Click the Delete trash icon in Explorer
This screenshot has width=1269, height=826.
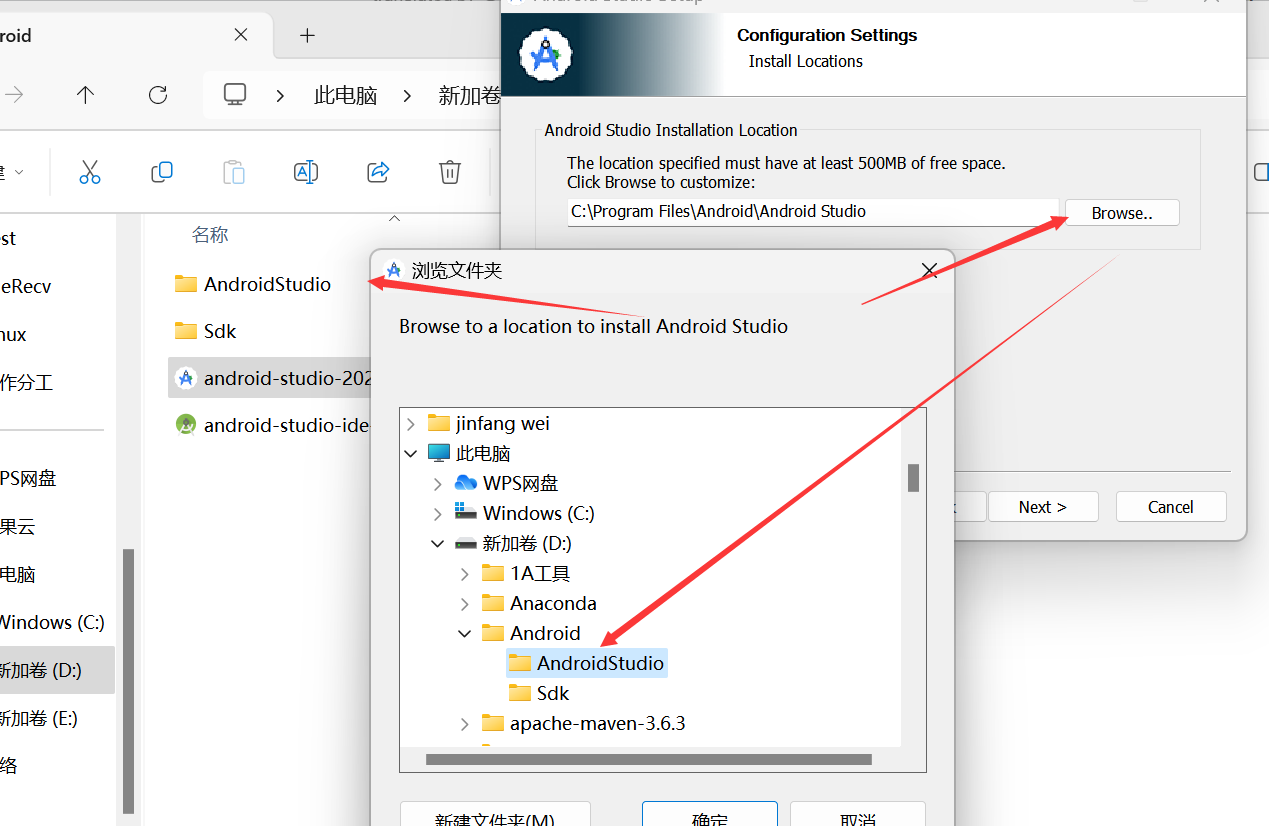[450, 172]
